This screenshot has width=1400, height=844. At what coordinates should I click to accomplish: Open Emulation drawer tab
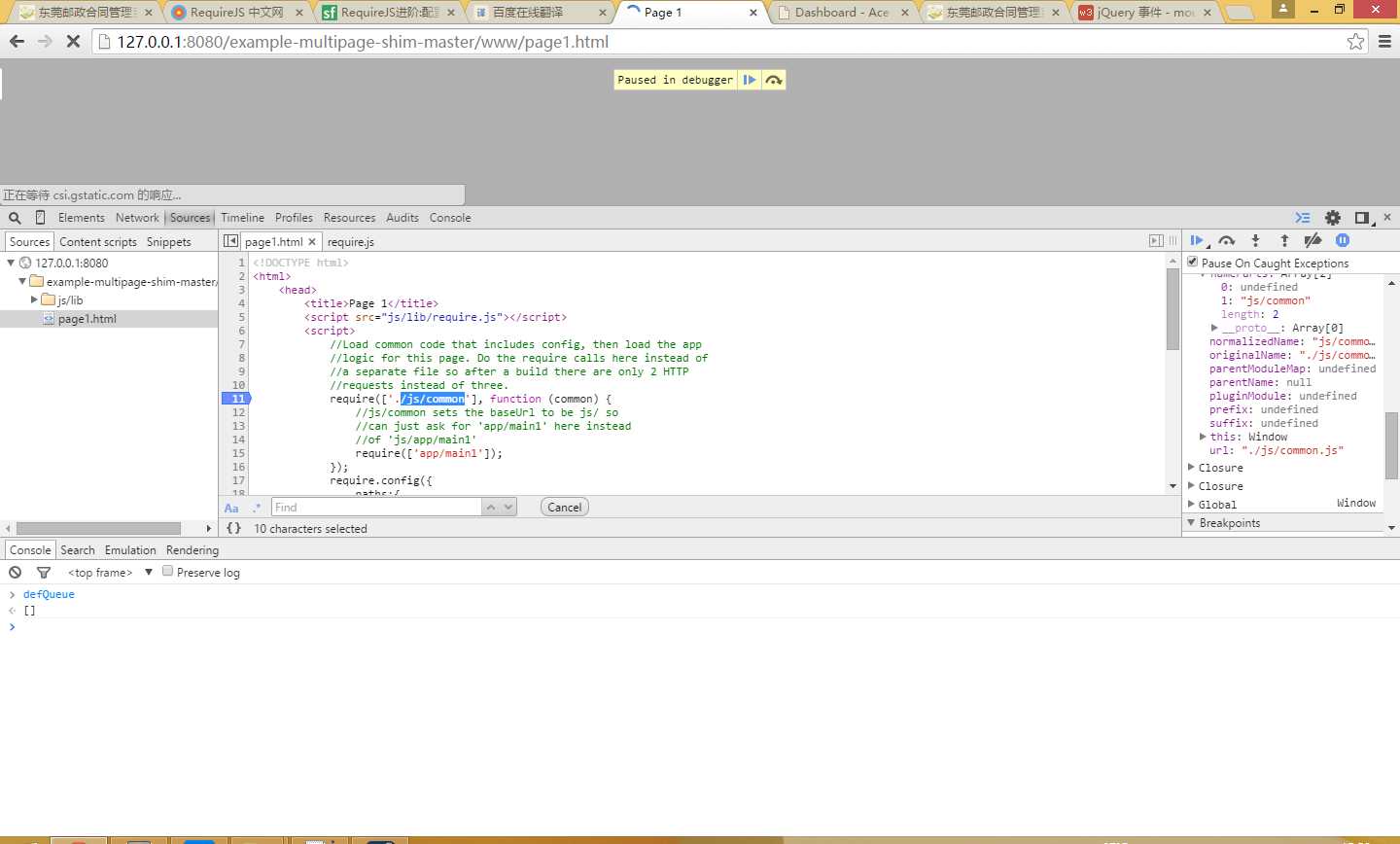[x=130, y=550]
